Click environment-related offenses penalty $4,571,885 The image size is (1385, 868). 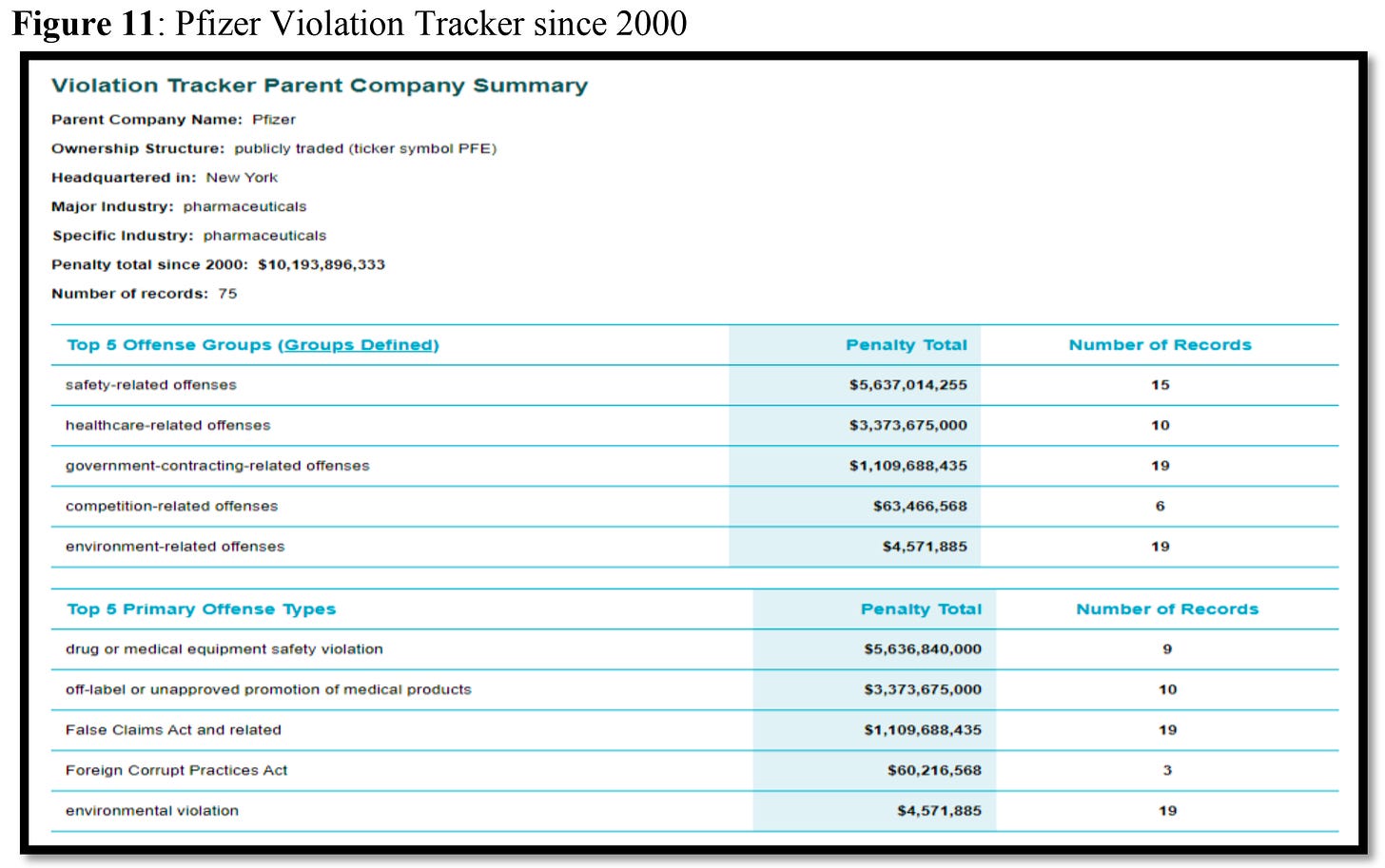click(x=925, y=547)
